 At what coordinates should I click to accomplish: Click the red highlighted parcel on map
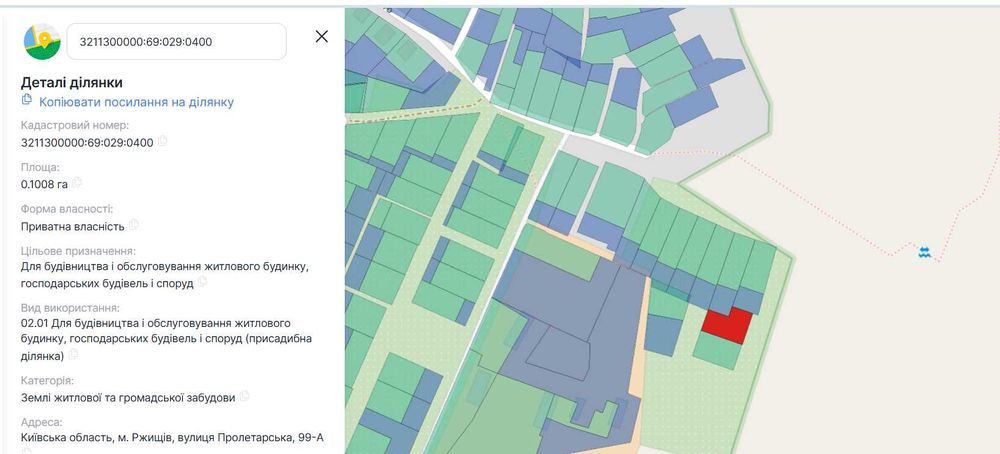pos(728,326)
